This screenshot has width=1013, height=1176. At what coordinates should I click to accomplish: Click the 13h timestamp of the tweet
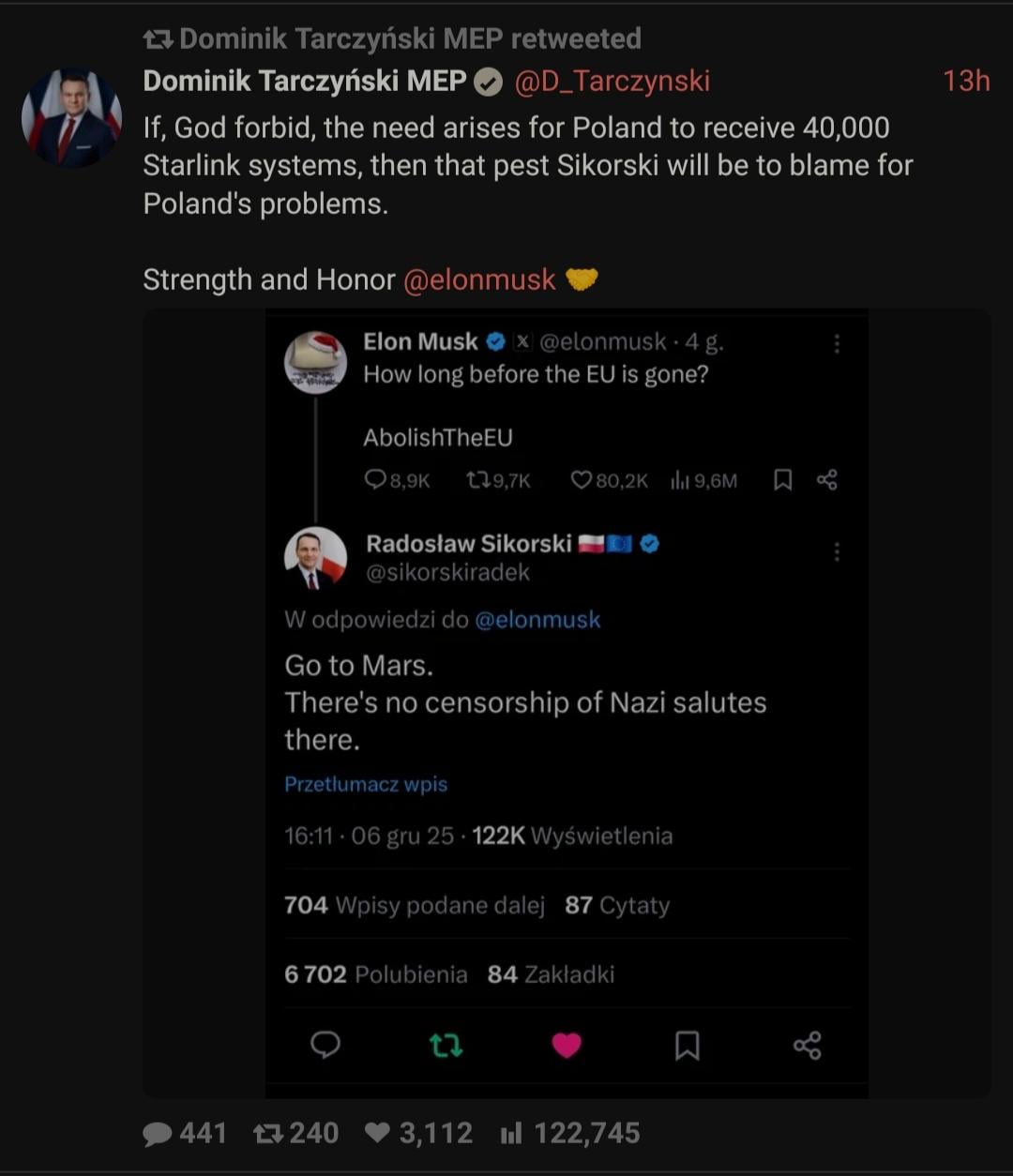(x=966, y=82)
